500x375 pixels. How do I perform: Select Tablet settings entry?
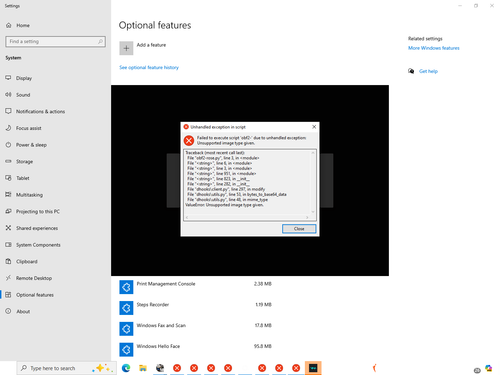23,178
